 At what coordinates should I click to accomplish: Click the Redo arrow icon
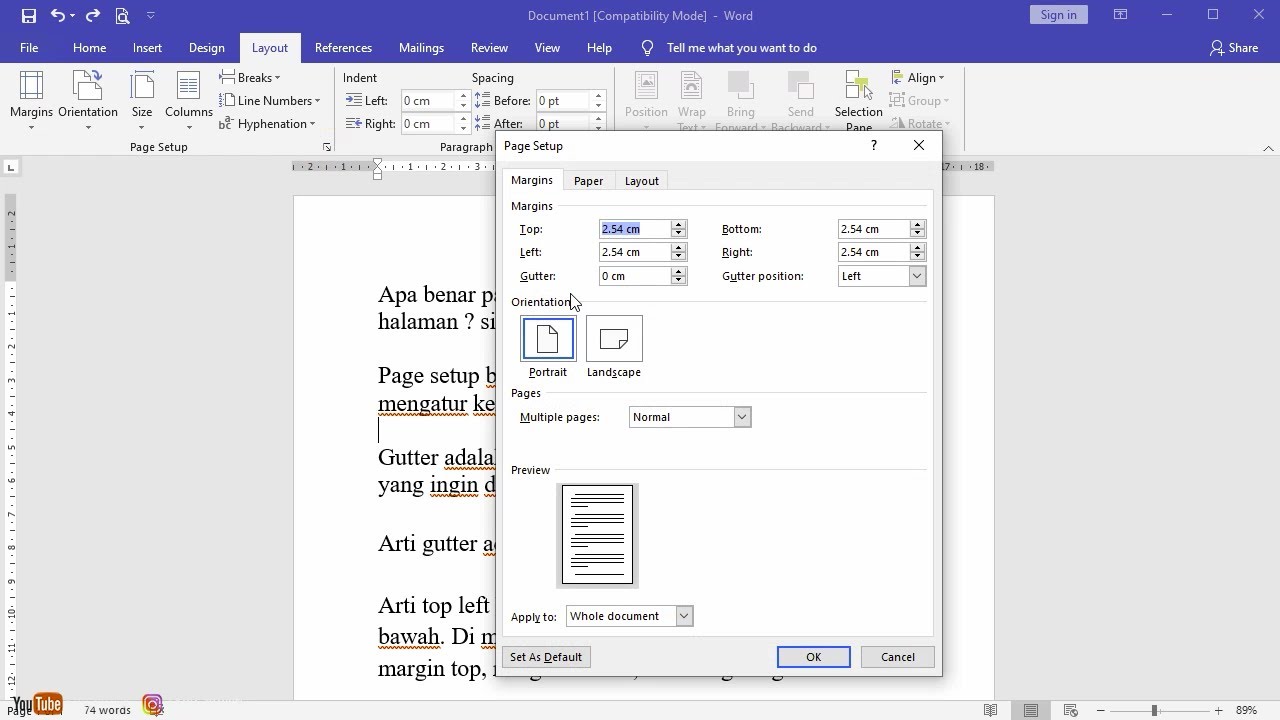(x=93, y=15)
